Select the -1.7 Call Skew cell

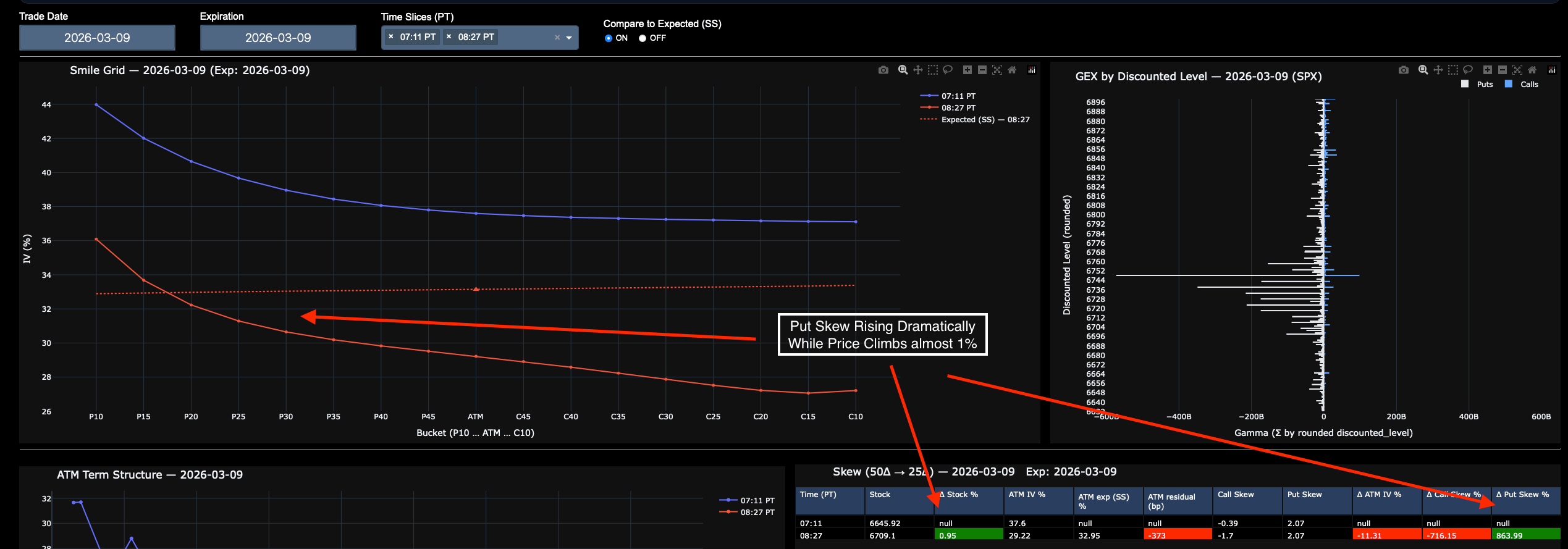point(1247,535)
